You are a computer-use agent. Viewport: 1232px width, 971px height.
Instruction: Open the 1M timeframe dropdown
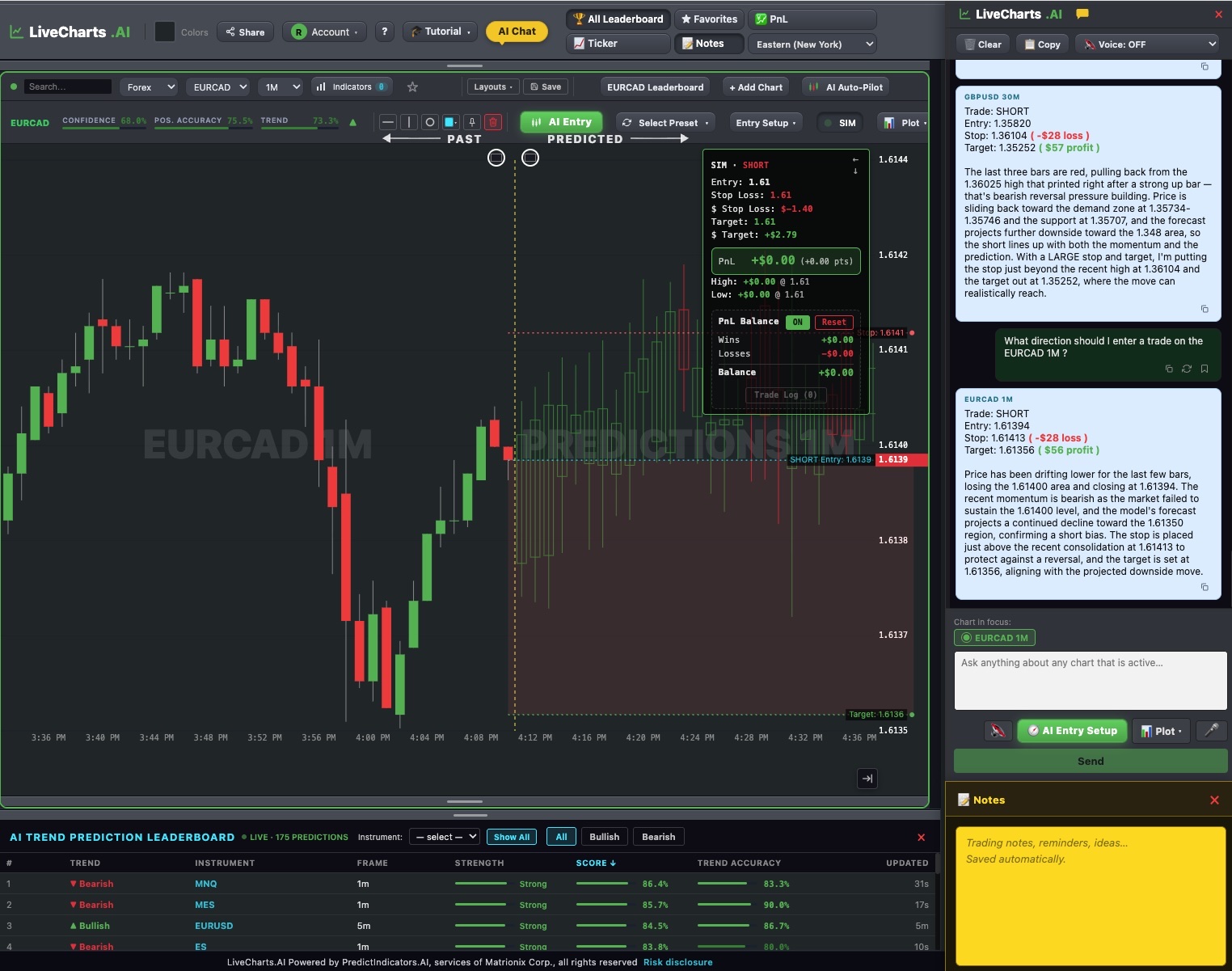tap(281, 87)
